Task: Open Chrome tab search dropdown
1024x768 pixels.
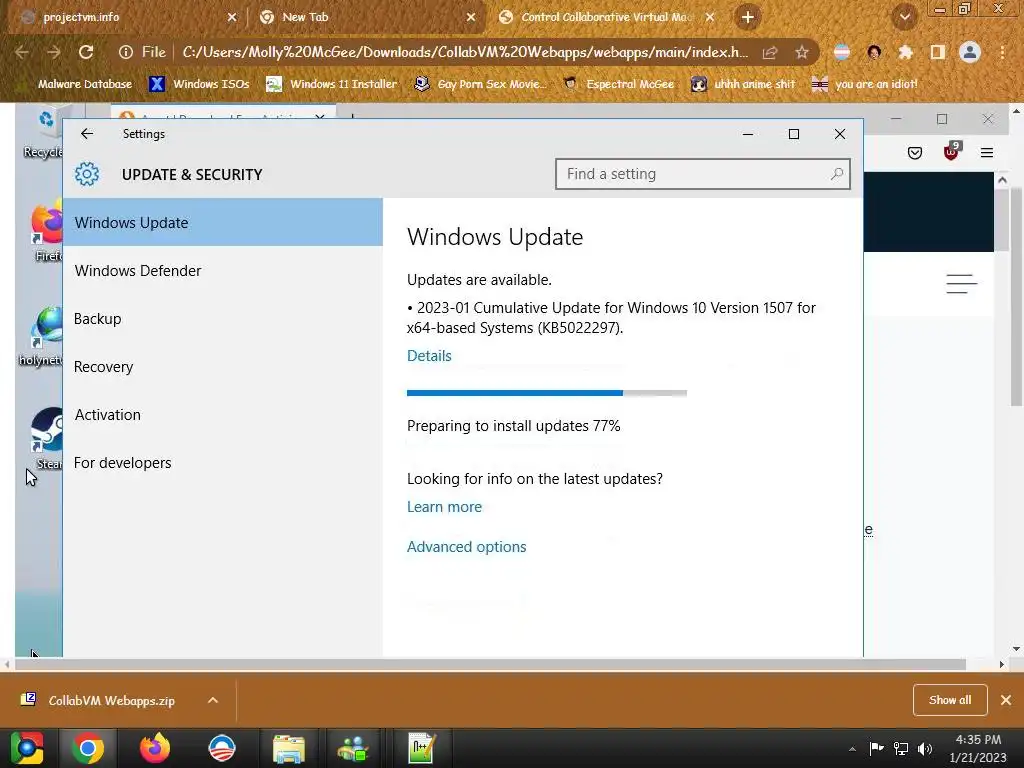Action: click(904, 17)
